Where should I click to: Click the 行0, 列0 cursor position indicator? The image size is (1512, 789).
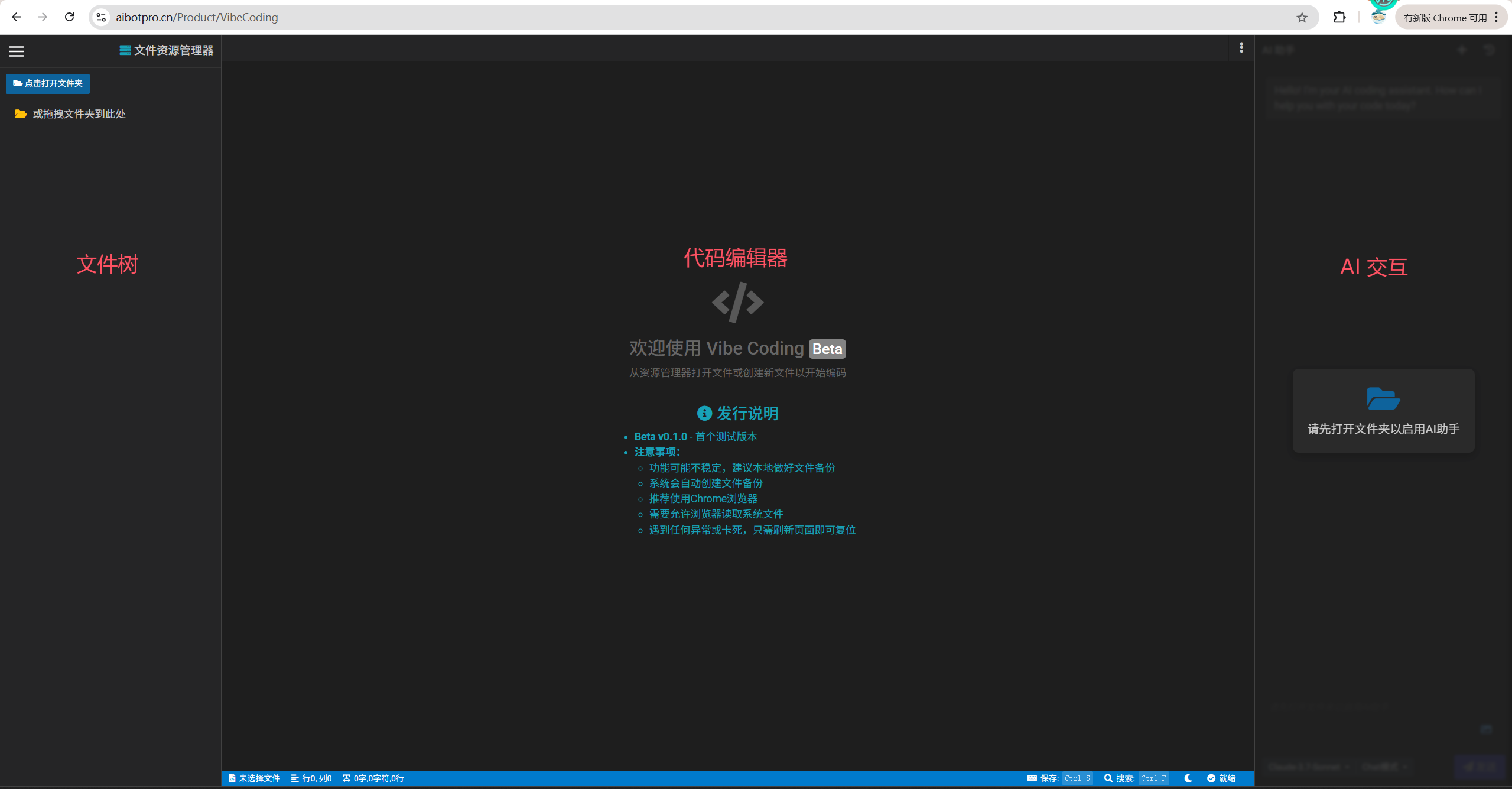pyautogui.click(x=311, y=778)
